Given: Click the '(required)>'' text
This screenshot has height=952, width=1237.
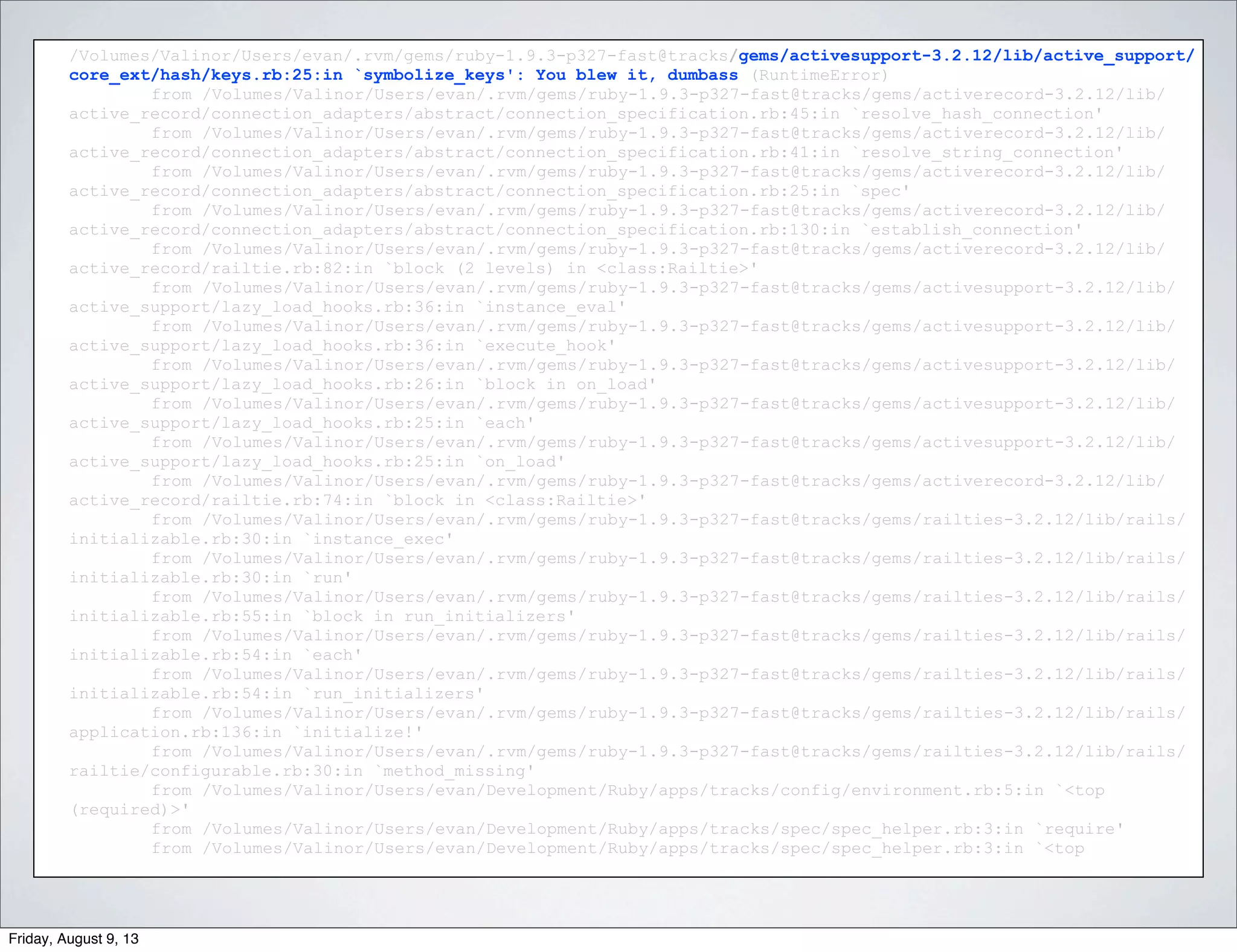Looking at the screenshot, I should [129, 809].
